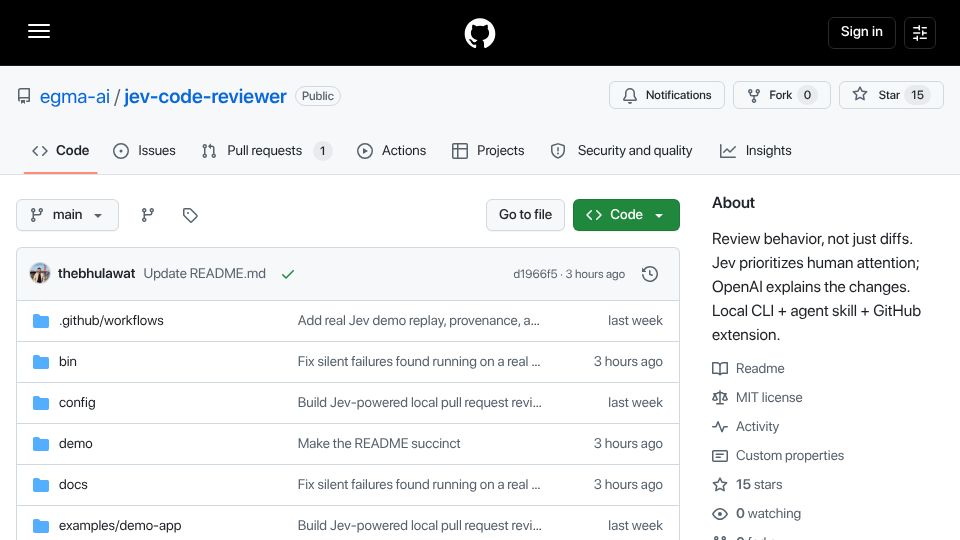960x540 pixels.
Task: Click thebhulawat avatar image
Action: (x=40, y=273)
